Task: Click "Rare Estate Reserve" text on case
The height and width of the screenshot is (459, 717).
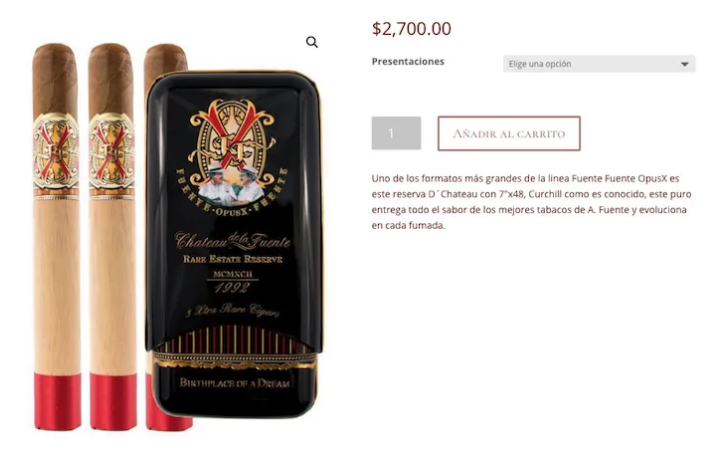Action: pos(233,259)
